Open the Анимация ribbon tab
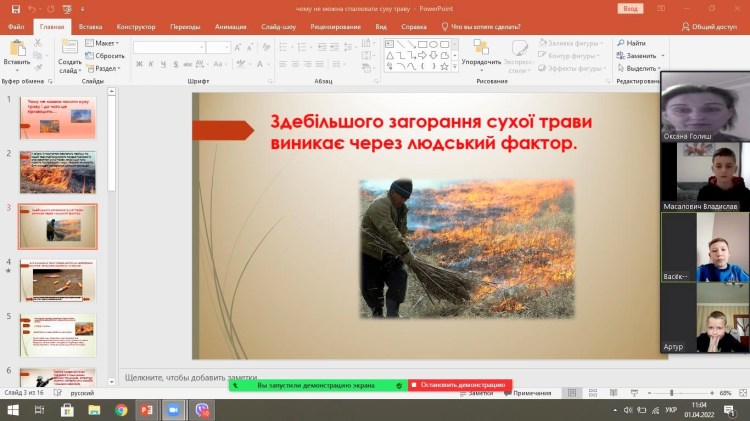The width and height of the screenshot is (750, 421). pyautogui.click(x=232, y=27)
